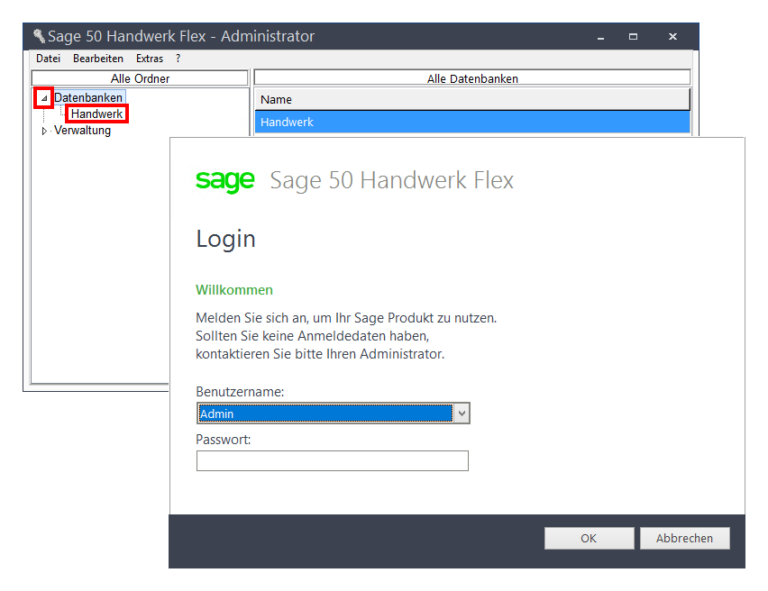
Task: Click Abbrechen to cancel login
Action: 684,538
